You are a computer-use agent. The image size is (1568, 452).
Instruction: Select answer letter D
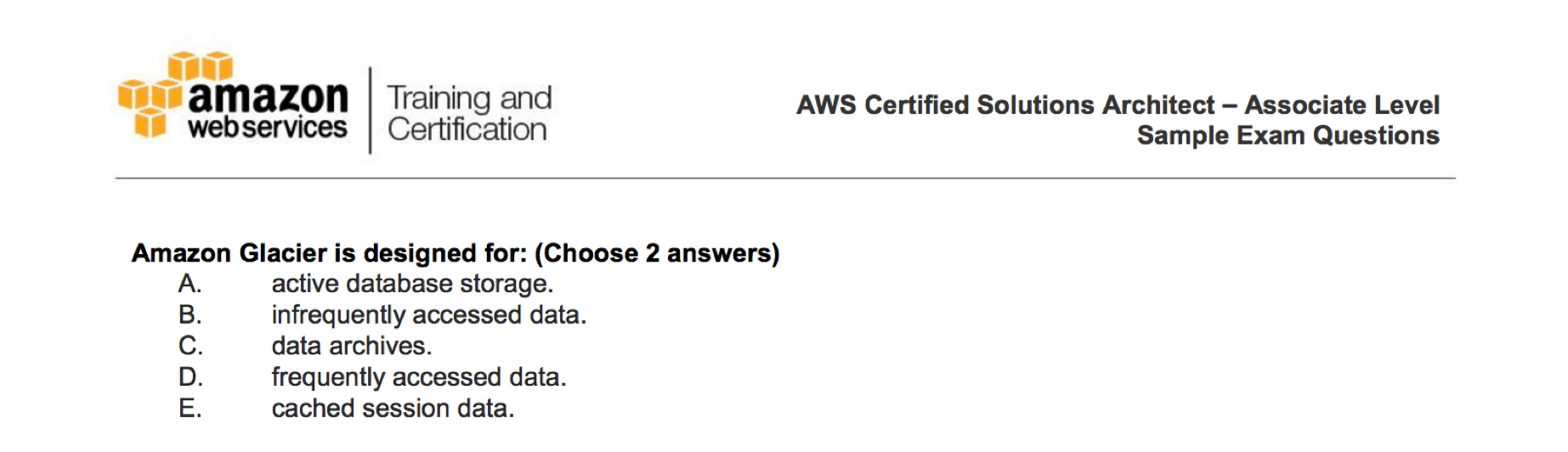pos(190,377)
